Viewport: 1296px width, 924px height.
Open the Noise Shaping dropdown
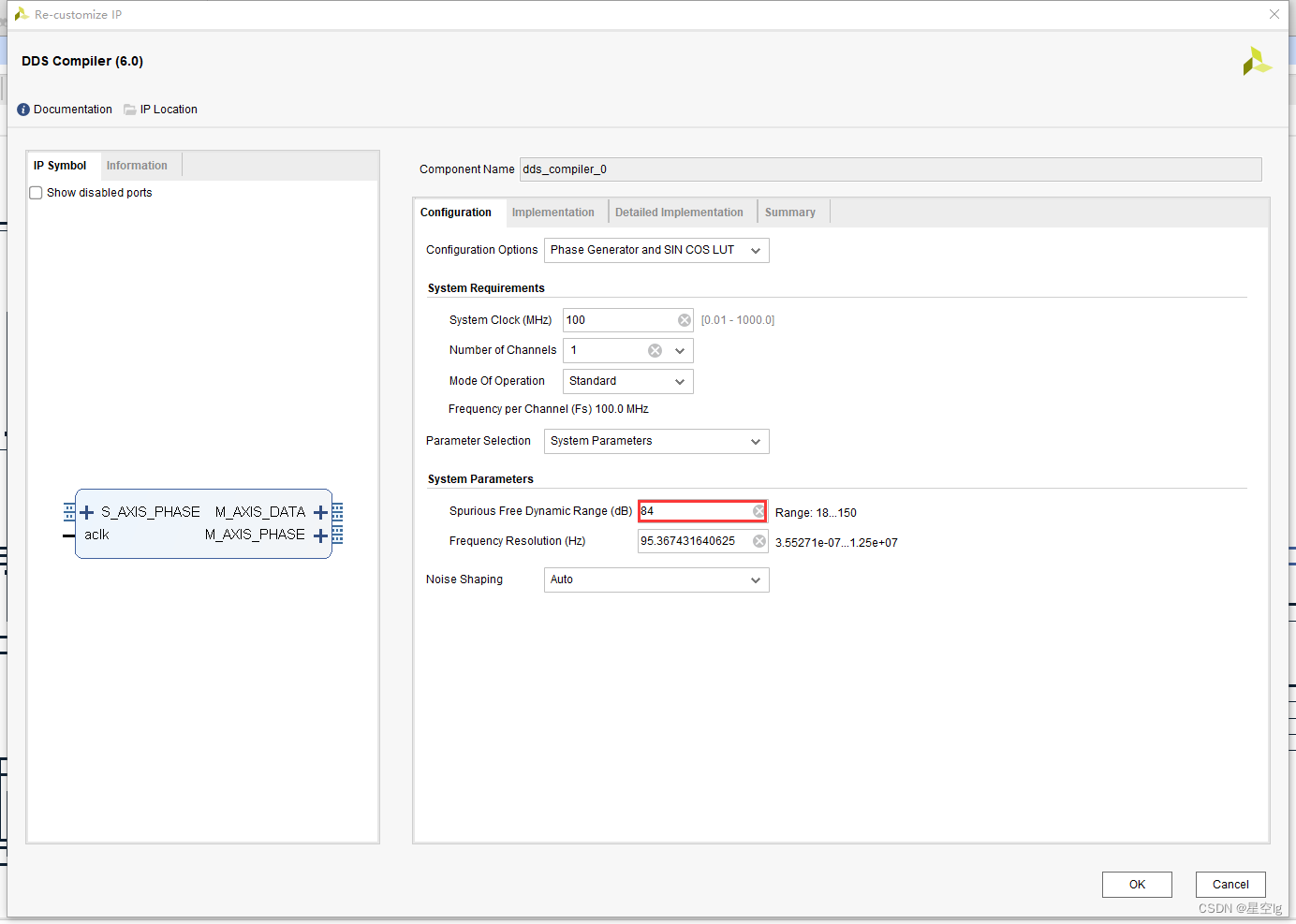[656, 579]
